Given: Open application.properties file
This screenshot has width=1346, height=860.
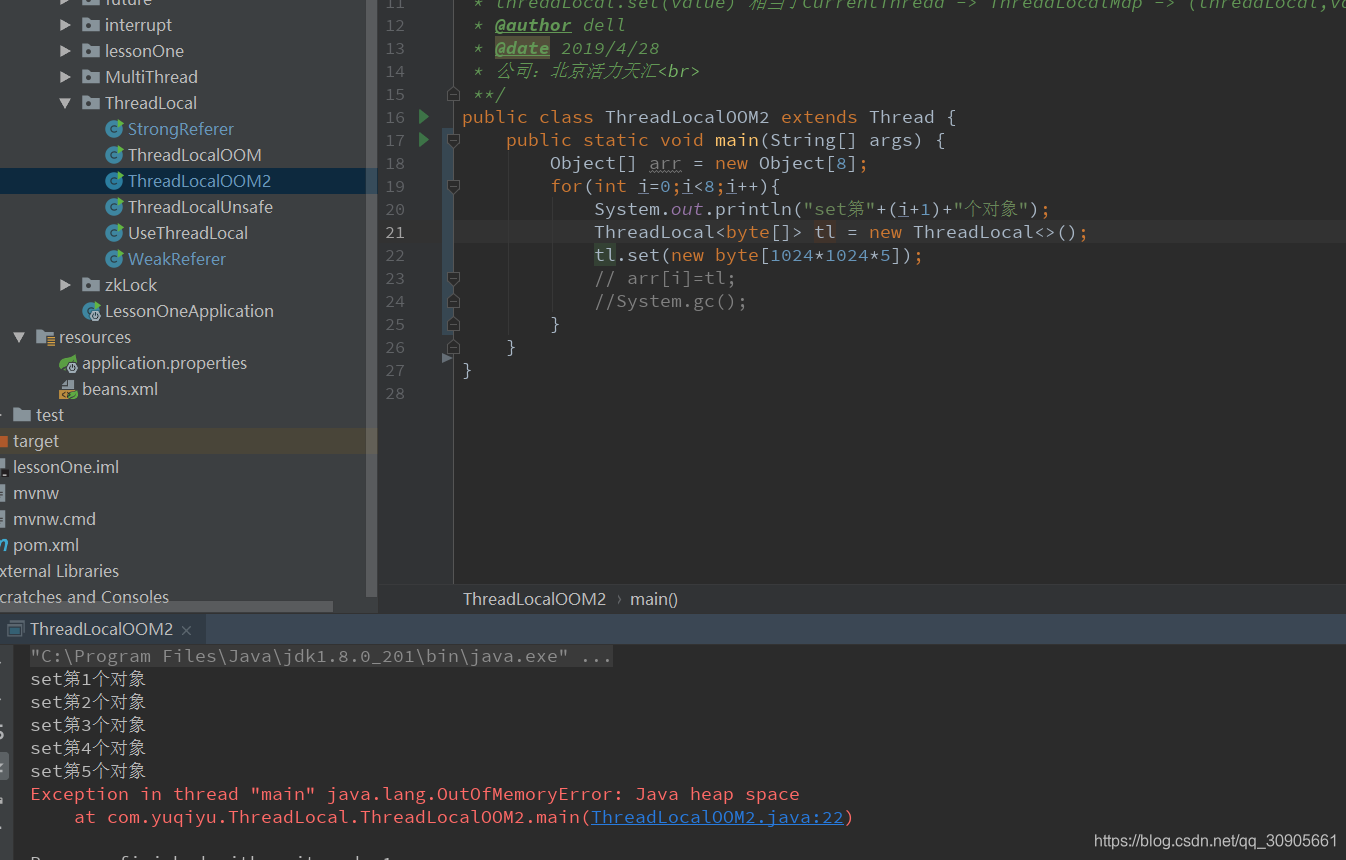Looking at the screenshot, I should pyautogui.click(x=164, y=363).
